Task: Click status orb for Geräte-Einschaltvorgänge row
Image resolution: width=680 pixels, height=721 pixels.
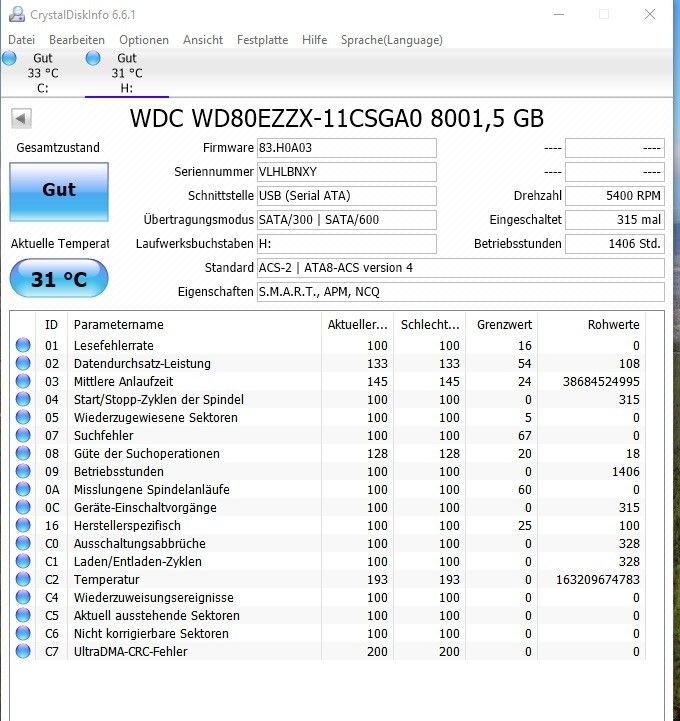Action: coord(23,507)
